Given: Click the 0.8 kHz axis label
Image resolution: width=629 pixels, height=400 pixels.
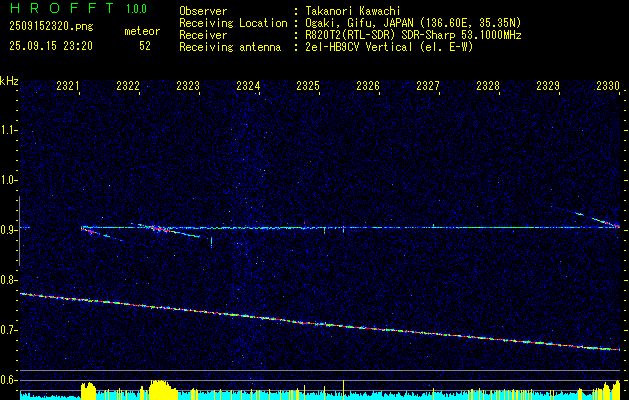Looking at the screenshot, I should (x=9, y=280).
